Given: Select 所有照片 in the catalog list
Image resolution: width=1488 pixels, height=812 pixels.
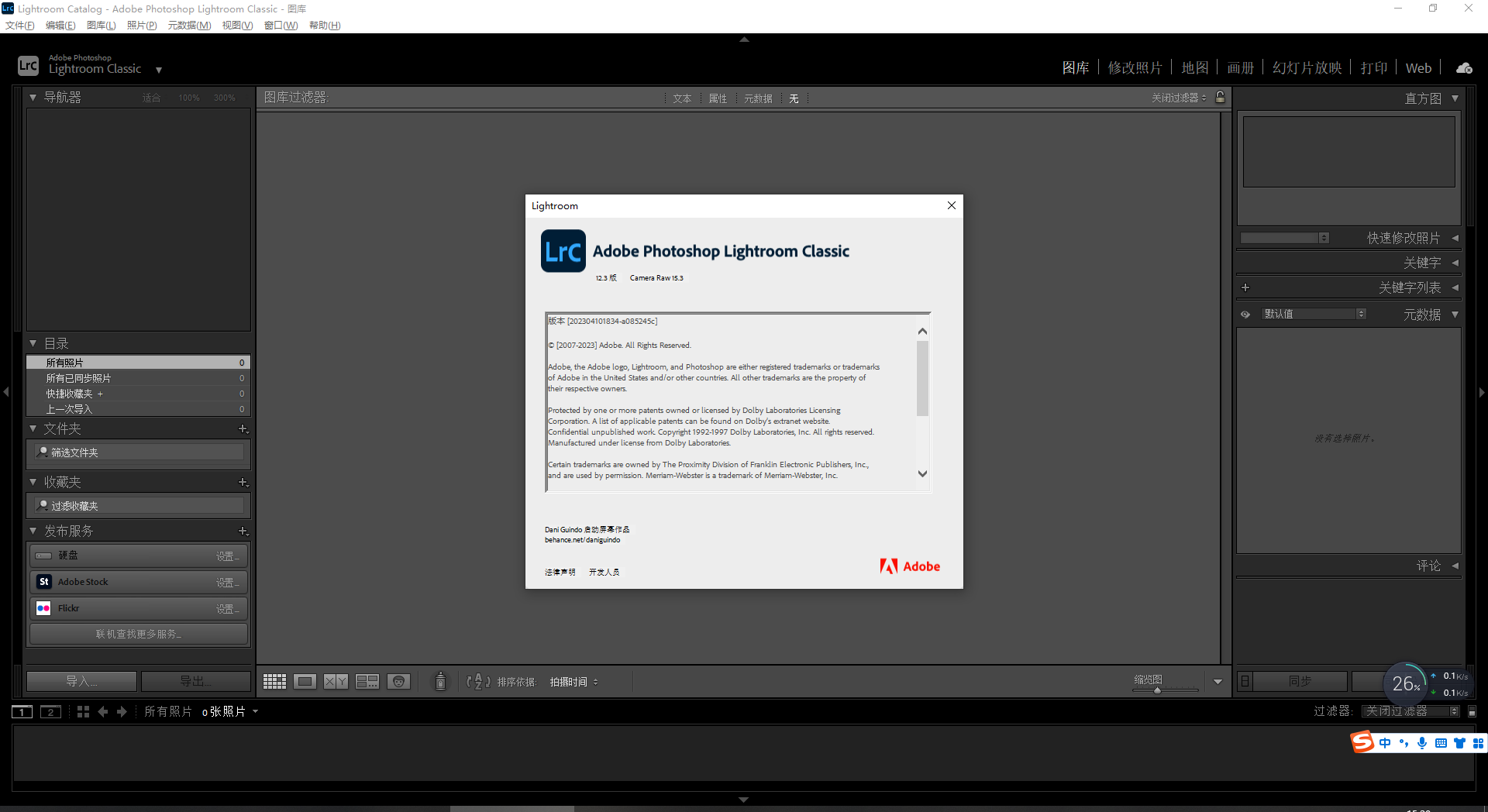Looking at the screenshot, I should point(64,362).
